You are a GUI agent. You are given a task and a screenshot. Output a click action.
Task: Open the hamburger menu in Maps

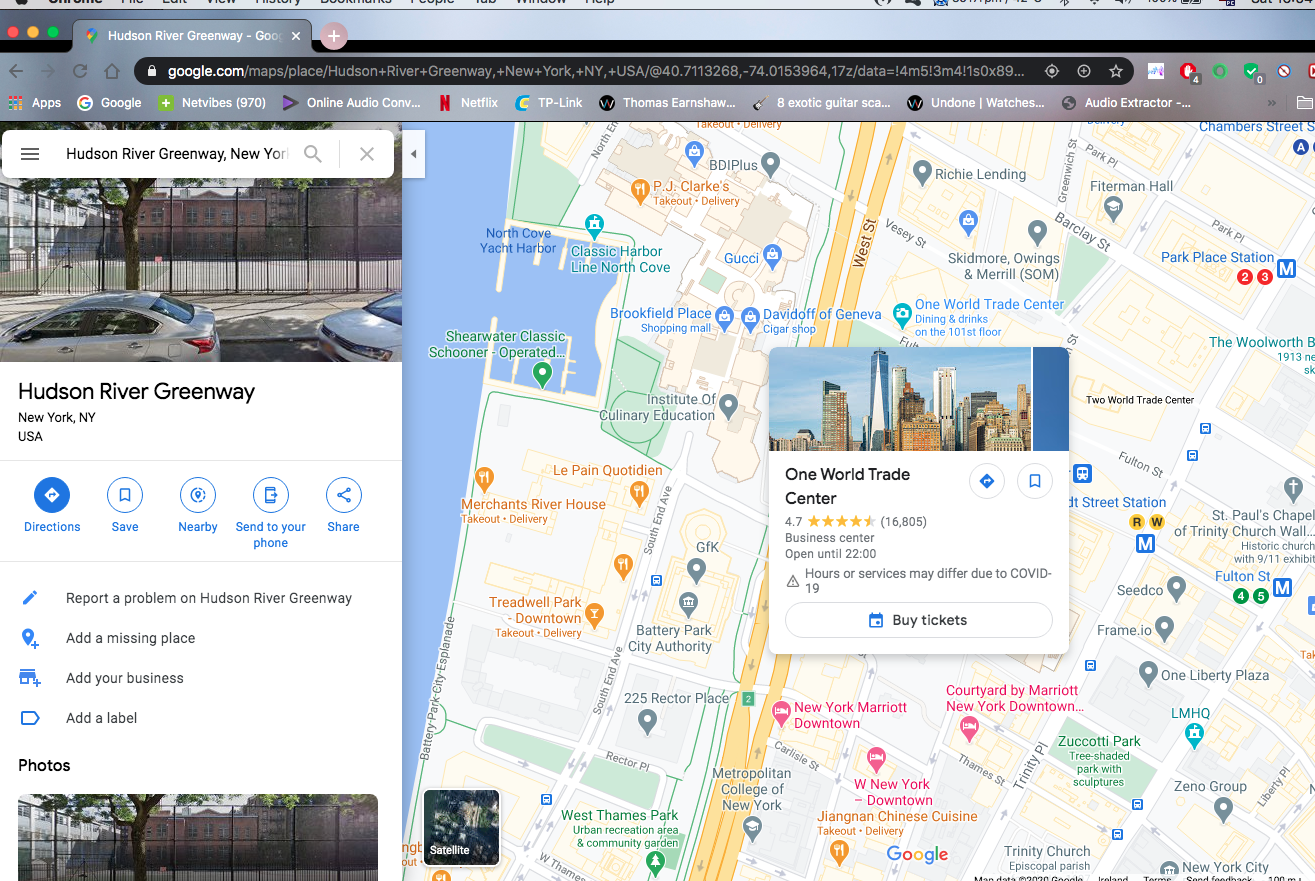tap(30, 153)
